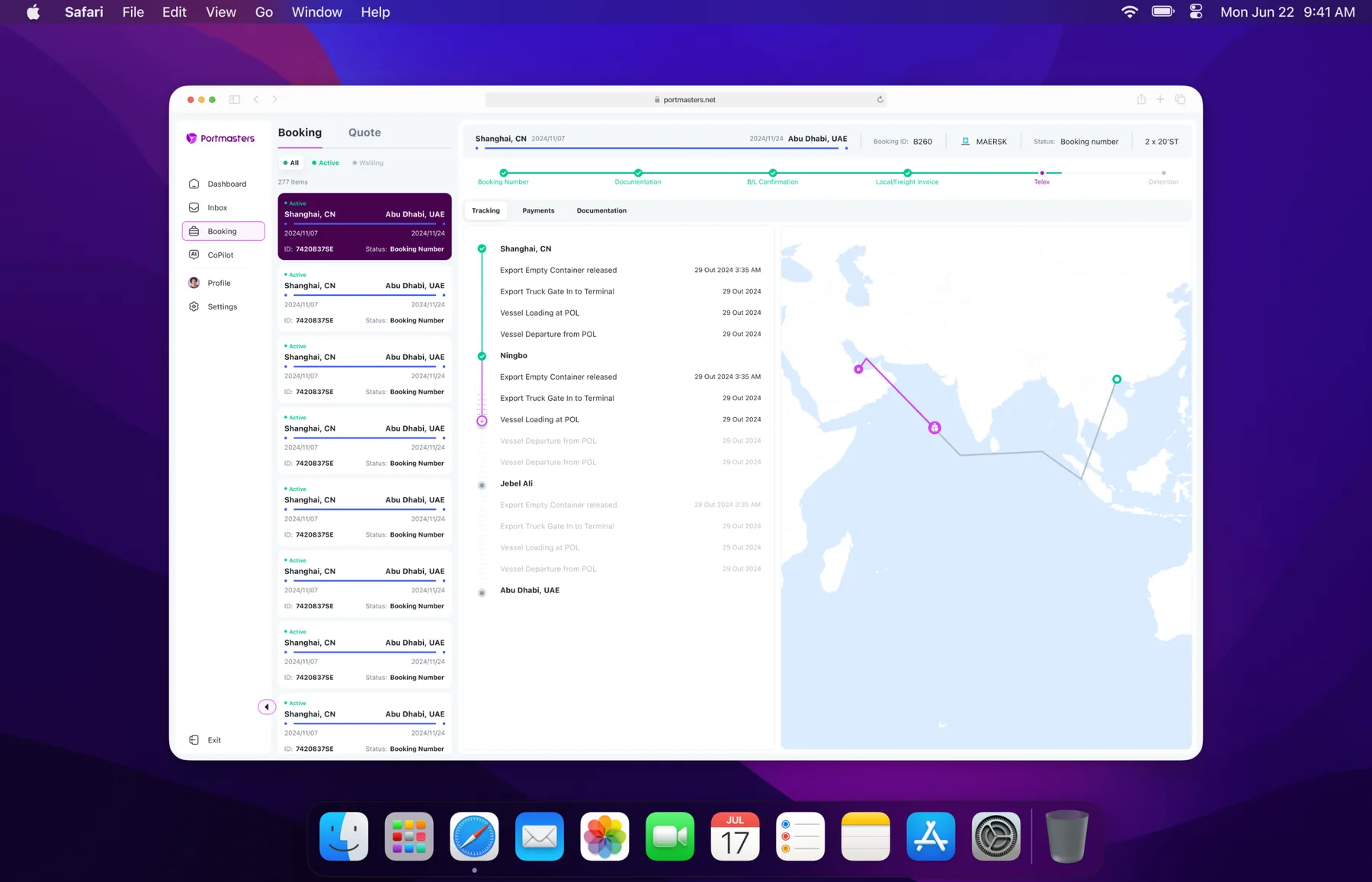Click the purple destination marker on map
1372x882 pixels.
click(x=858, y=369)
